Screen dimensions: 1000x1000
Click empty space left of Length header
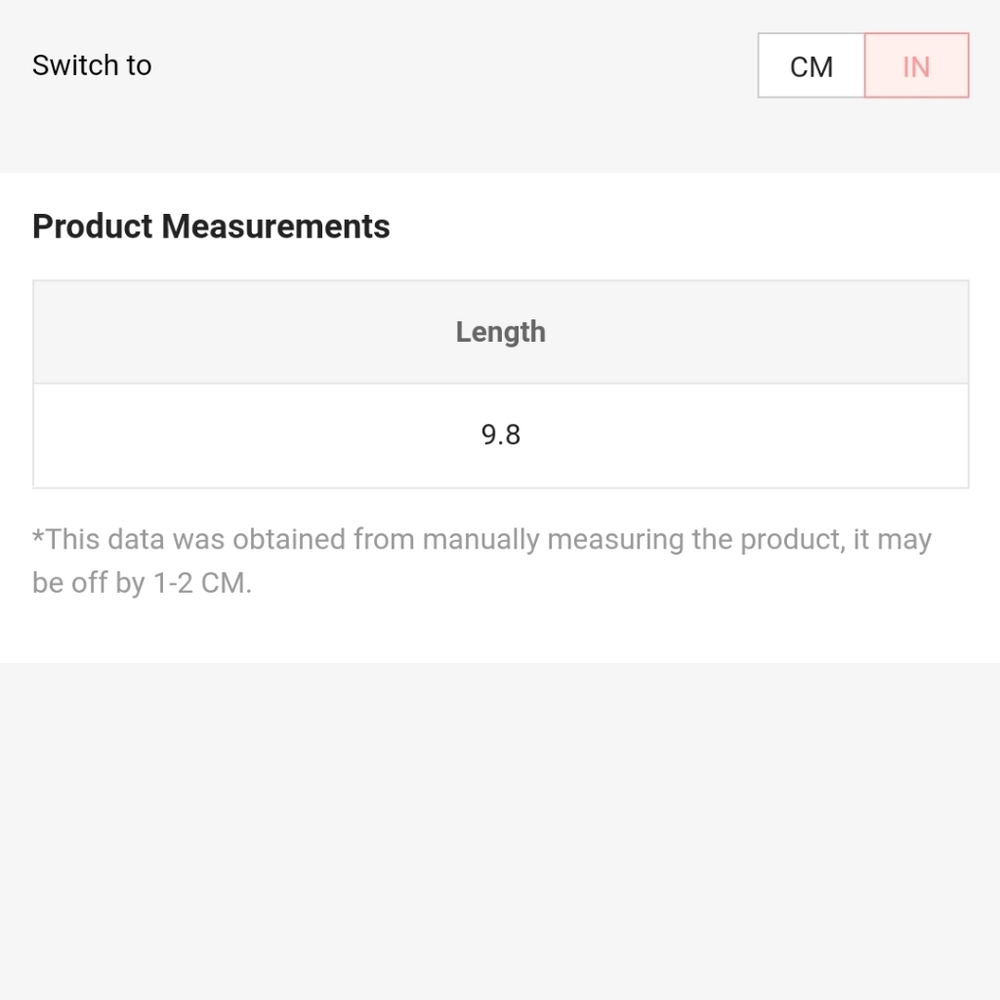pos(244,332)
